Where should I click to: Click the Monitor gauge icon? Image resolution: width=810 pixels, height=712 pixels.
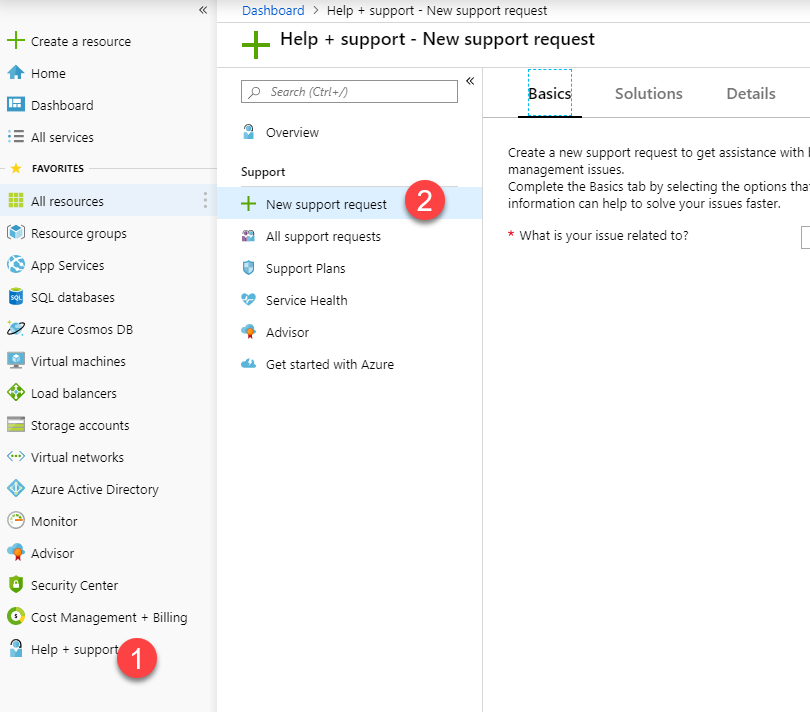tap(16, 521)
